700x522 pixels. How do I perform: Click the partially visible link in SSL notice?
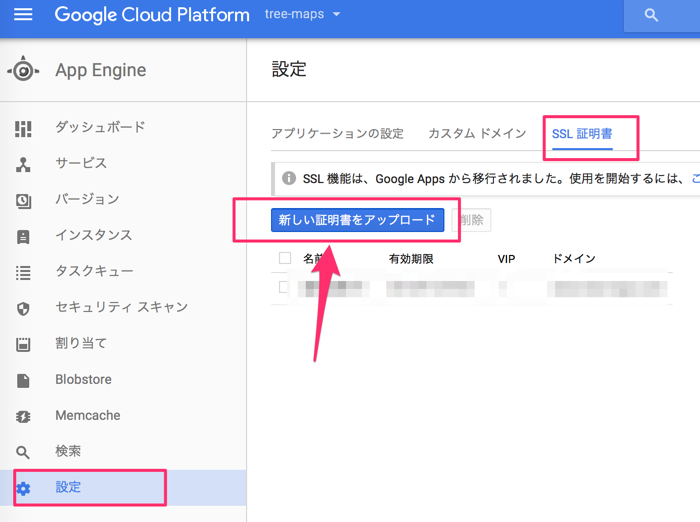click(x=696, y=178)
